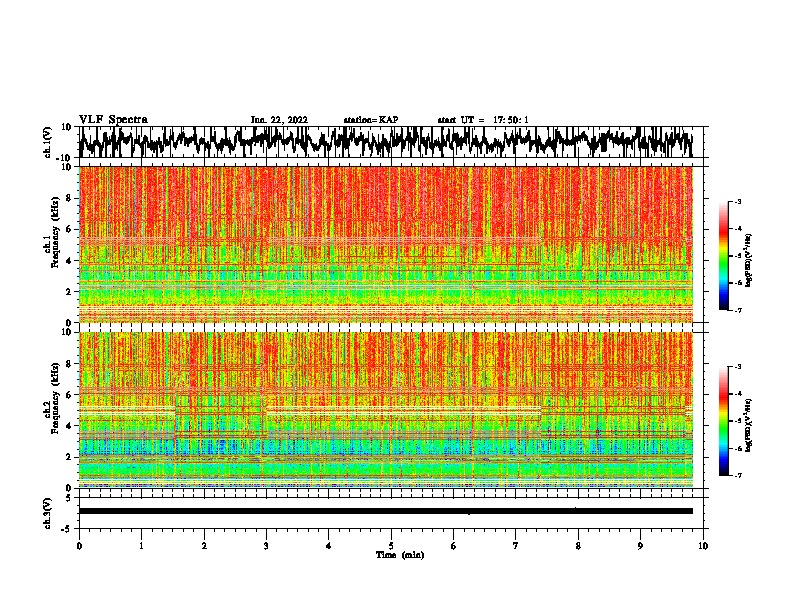
Task: Click time axis tick label 3
Action: tap(266, 546)
